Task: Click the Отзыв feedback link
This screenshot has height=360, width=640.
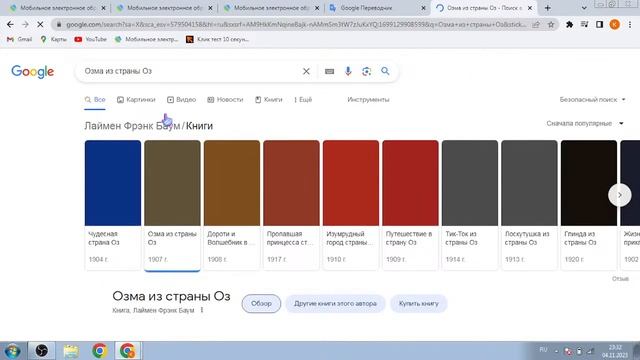Action: pyautogui.click(x=620, y=279)
